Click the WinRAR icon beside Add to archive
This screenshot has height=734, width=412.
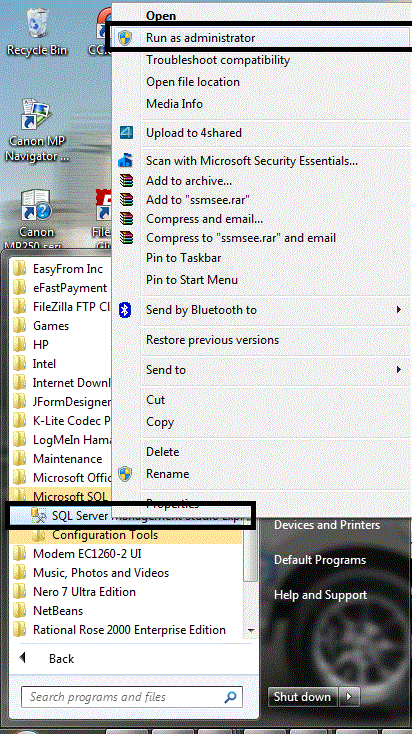point(126,180)
